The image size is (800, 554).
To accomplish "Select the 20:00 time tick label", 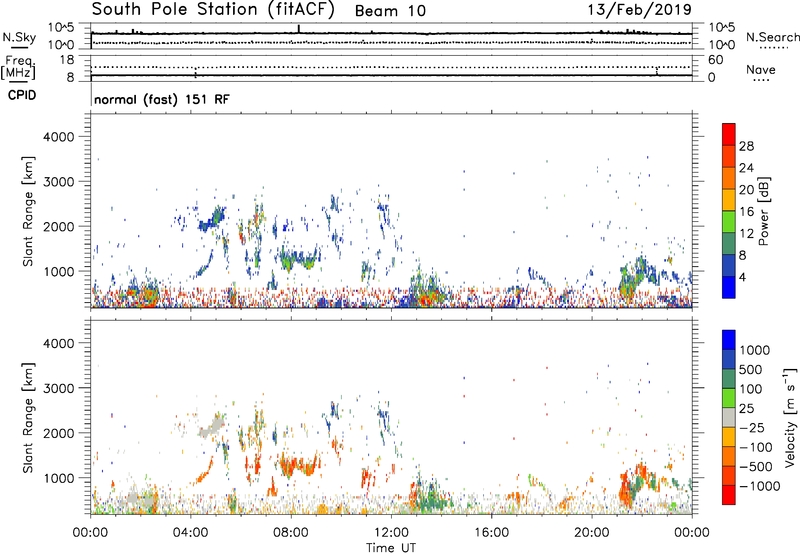I will click(591, 533).
